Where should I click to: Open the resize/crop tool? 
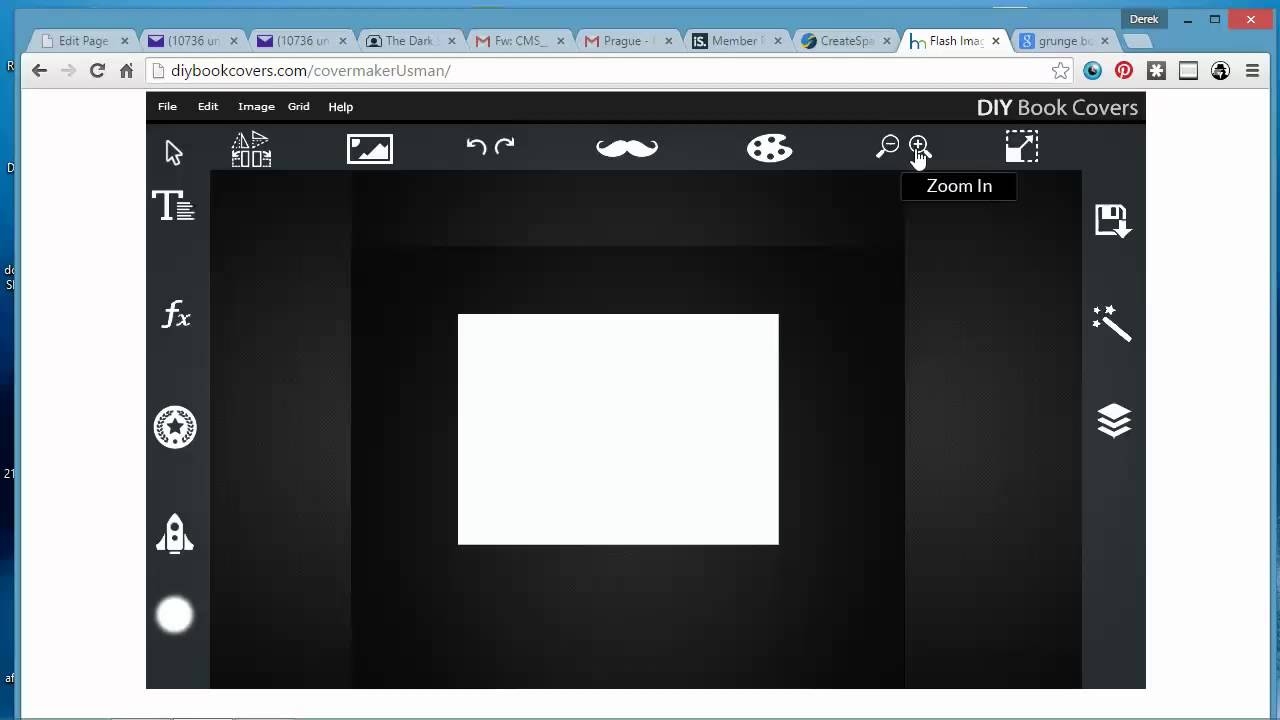click(1021, 146)
